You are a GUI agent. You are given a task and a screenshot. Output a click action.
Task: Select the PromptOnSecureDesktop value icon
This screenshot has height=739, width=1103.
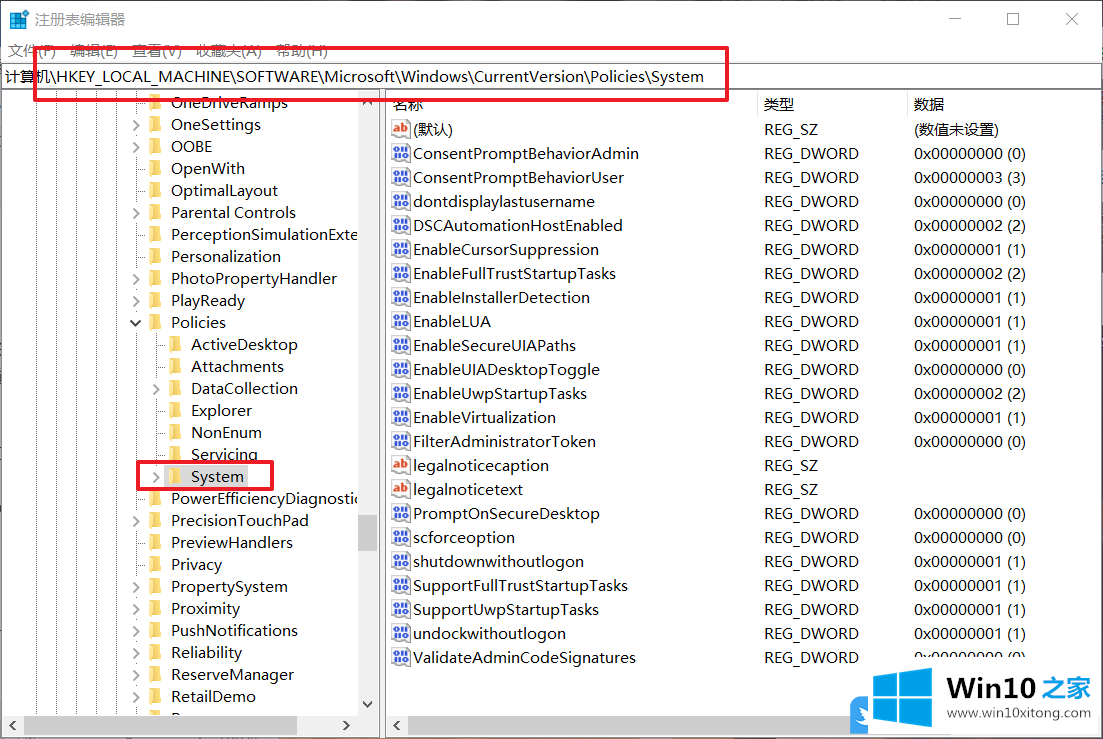click(x=401, y=513)
